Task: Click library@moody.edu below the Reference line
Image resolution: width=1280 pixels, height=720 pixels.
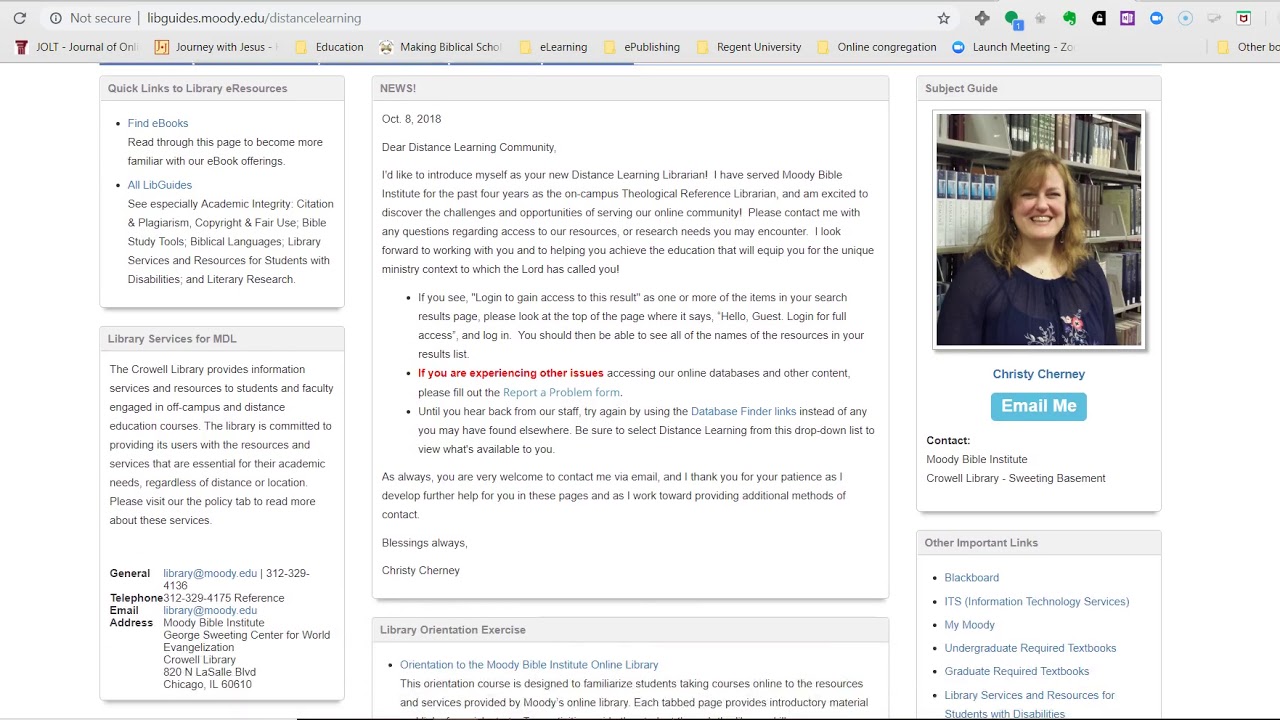Action: (x=210, y=610)
